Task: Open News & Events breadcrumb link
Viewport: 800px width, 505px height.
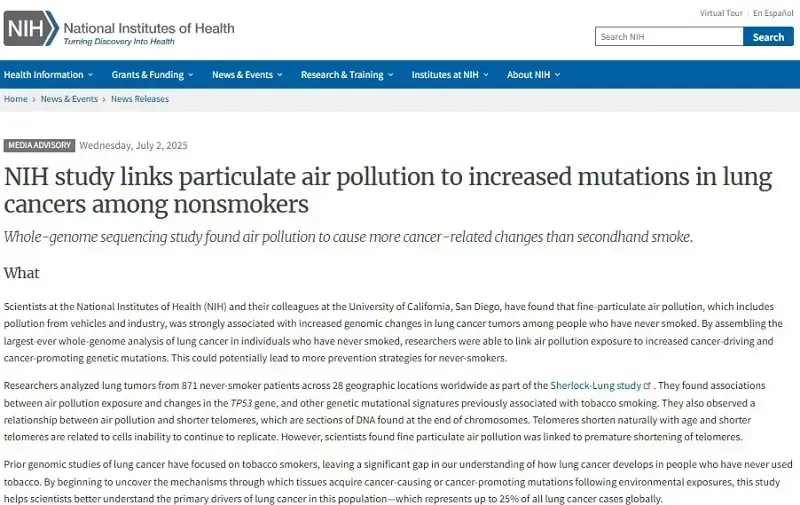Action: coord(69,99)
